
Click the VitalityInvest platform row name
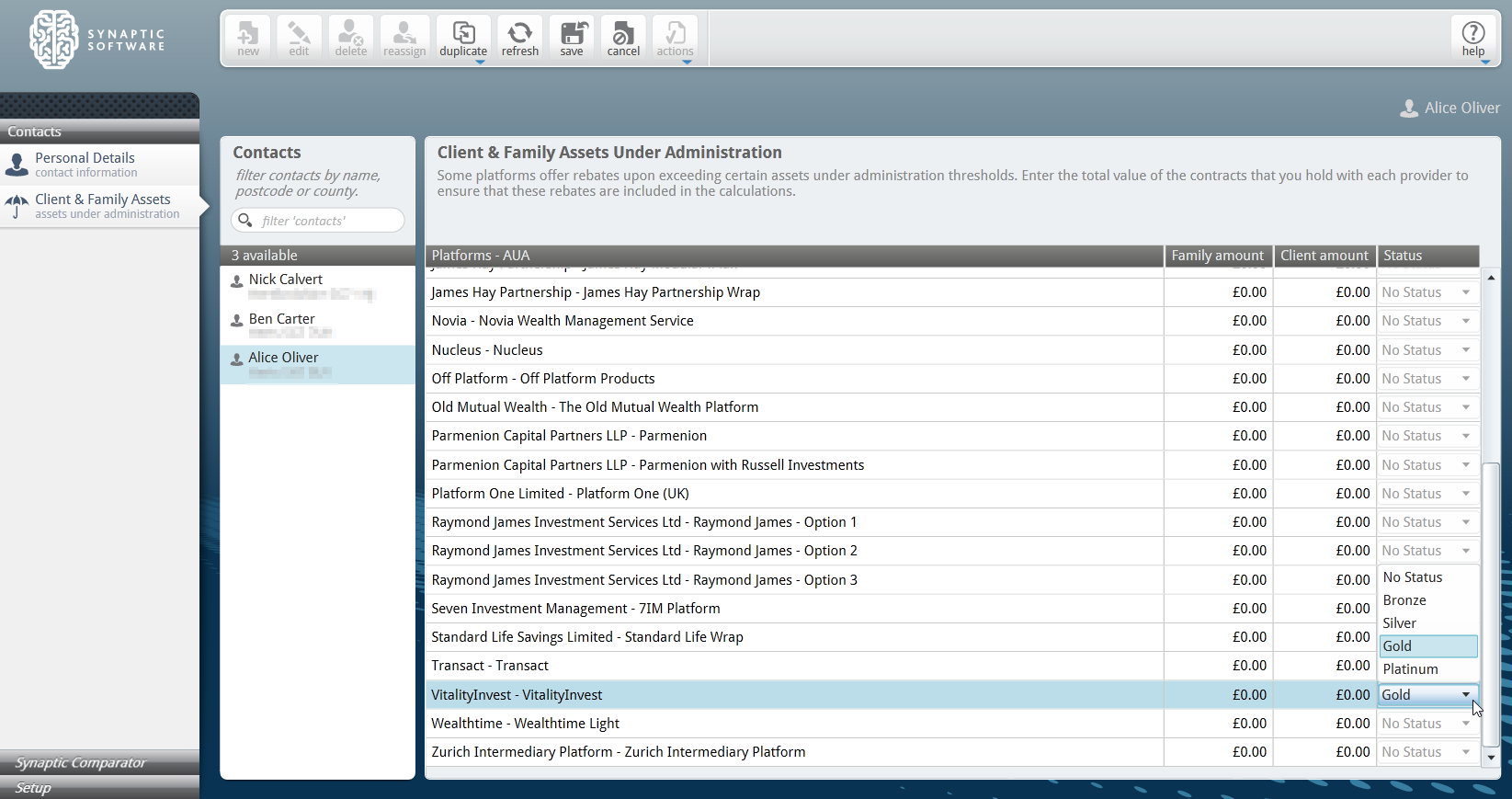[517, 695]
